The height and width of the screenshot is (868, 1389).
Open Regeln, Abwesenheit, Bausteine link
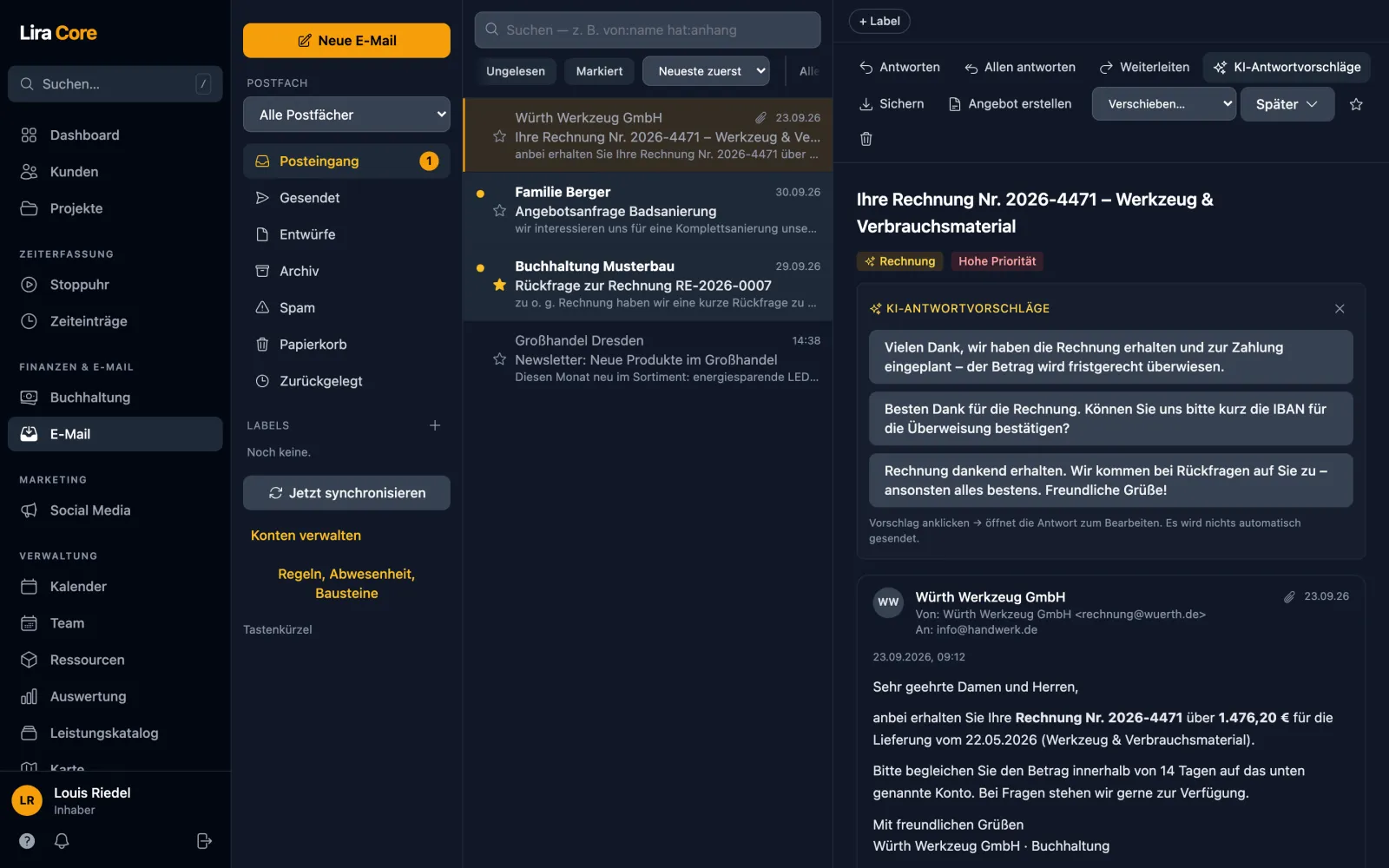click(x=346, y=583)
